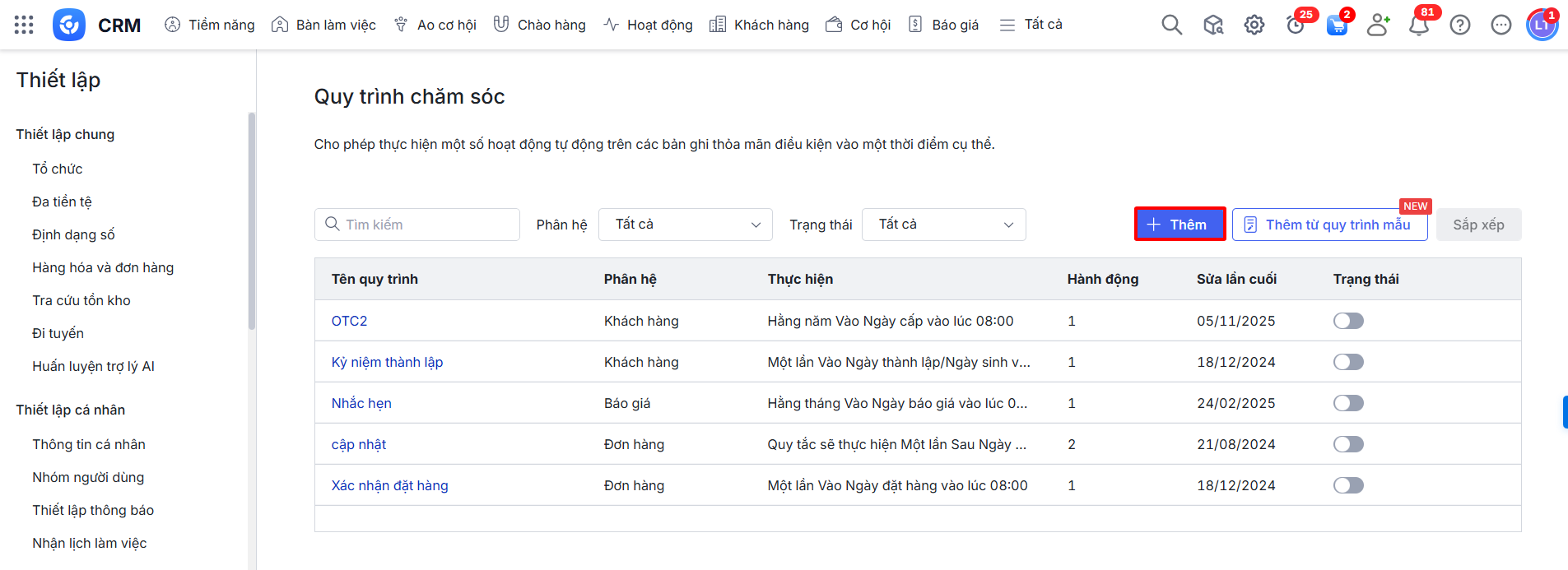Enable the Nhắc hẹn process toggle
Screen dimensions: 1568x570
click(x=1348, y=403)
